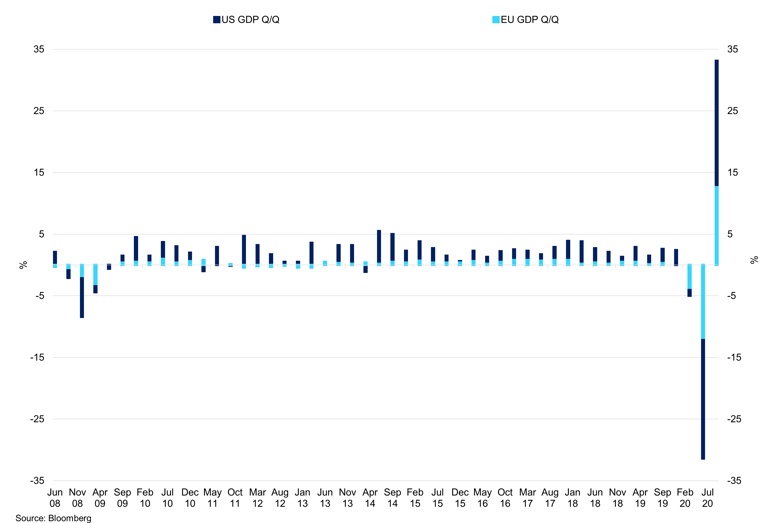Click the US GDP Q/Q navy legend swatch
The image size is (770, 523).
216,19
